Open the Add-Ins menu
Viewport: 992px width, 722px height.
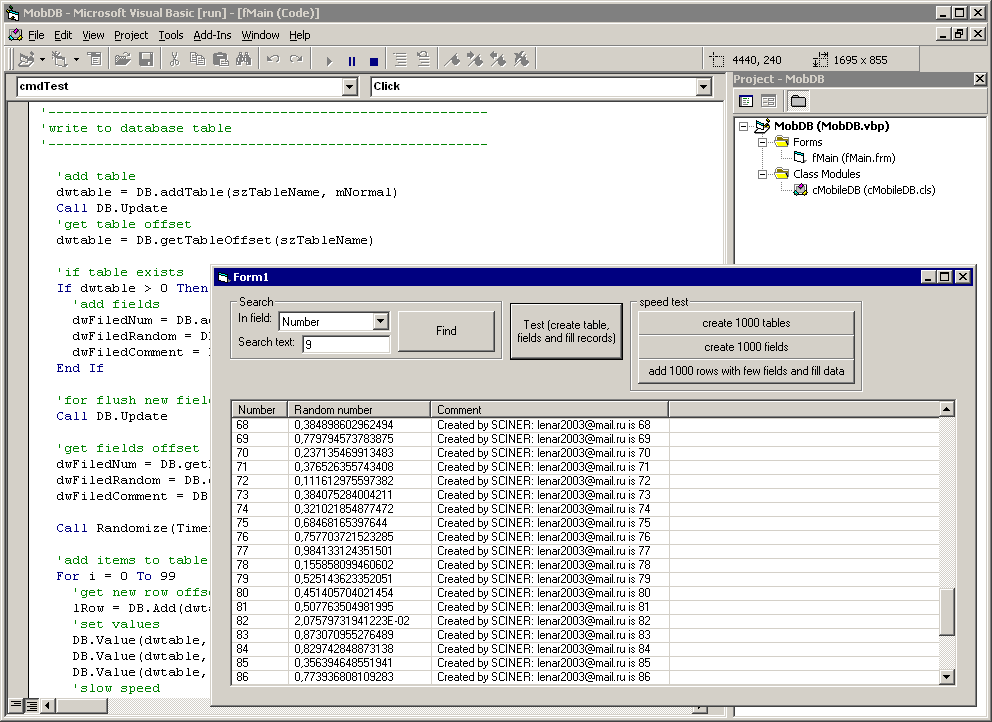[x=212, y=35]
